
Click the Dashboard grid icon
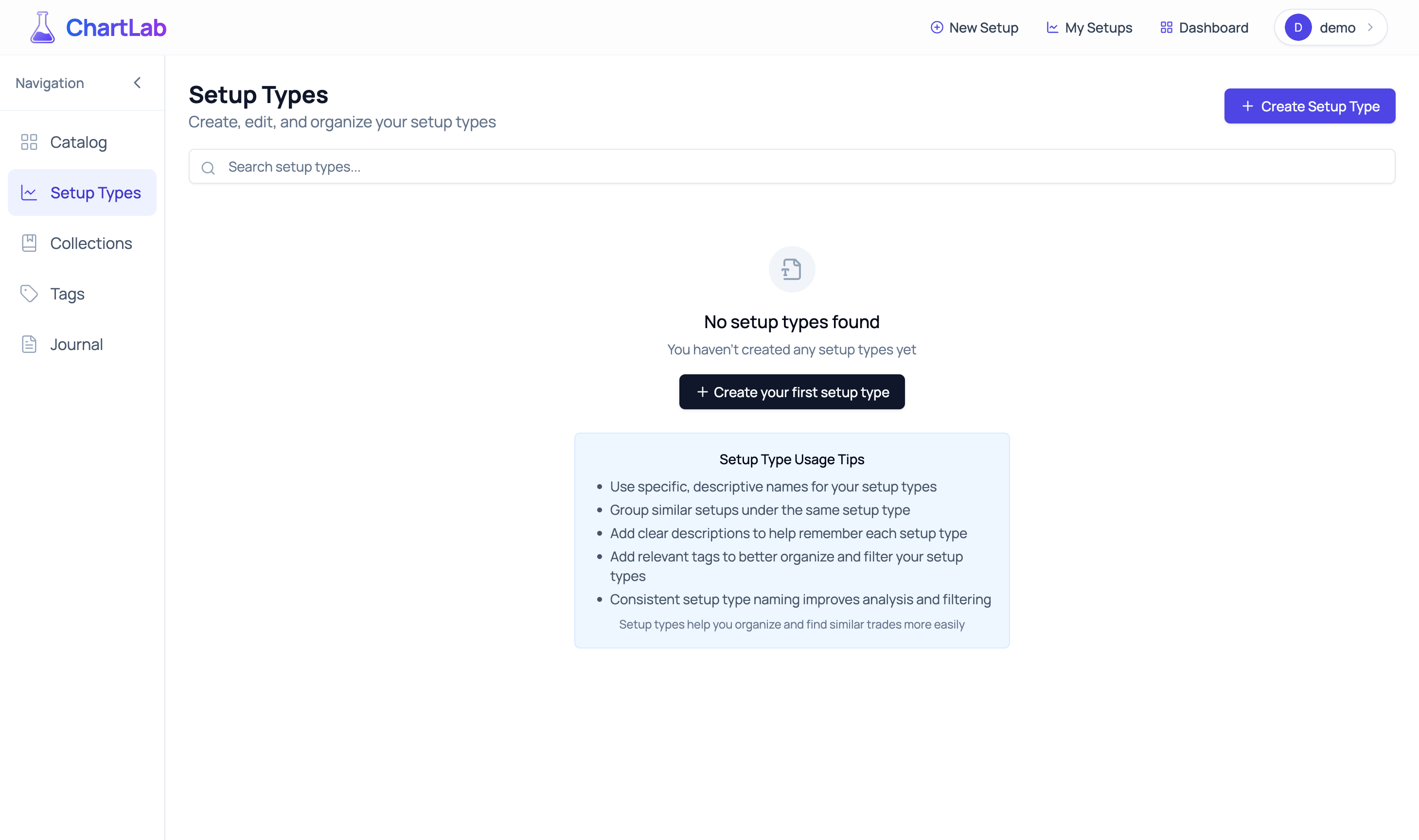(x=1166, y=27)
